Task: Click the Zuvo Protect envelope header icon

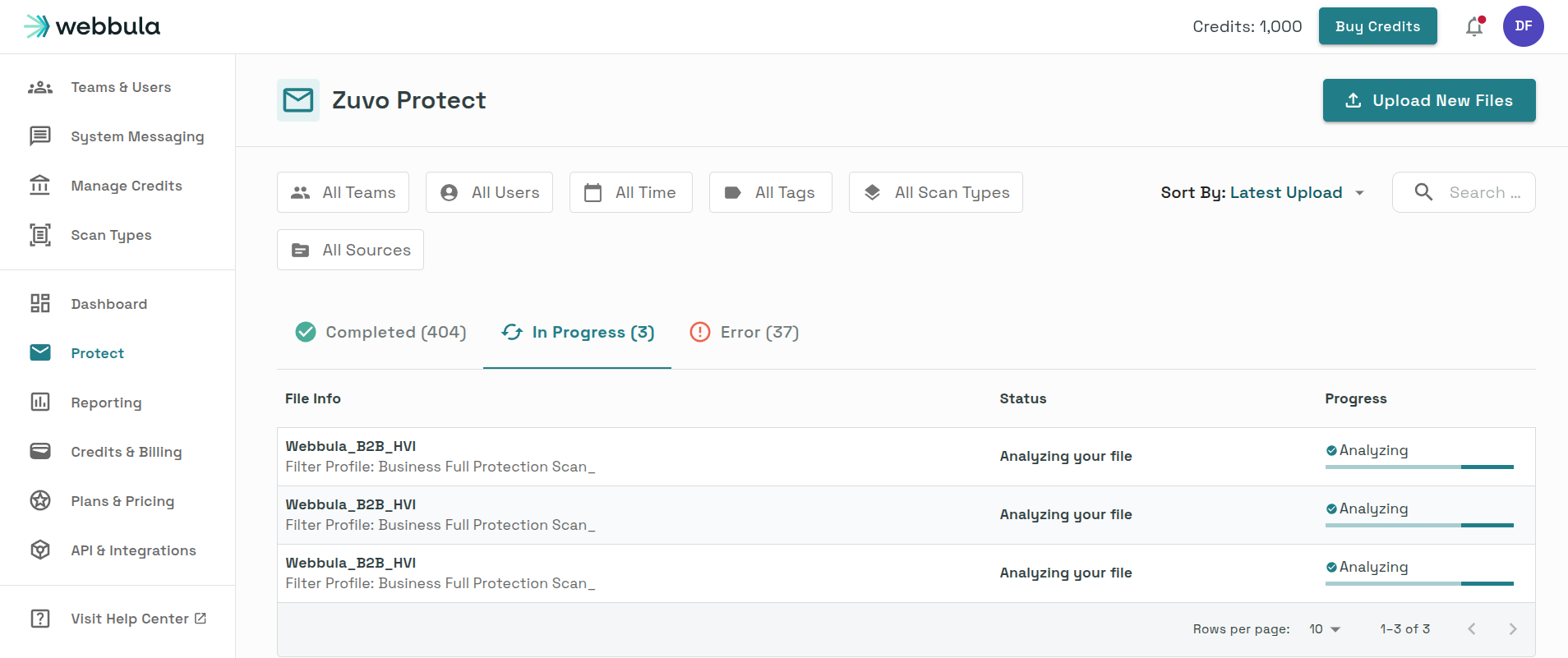Action: tap(298, 100)
